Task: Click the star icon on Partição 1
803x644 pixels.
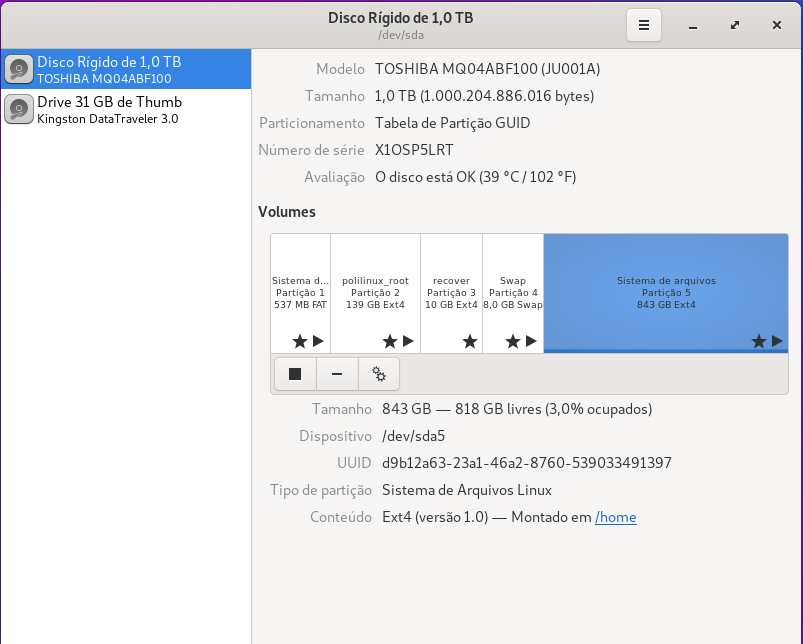Action: [x=300, y=341]
